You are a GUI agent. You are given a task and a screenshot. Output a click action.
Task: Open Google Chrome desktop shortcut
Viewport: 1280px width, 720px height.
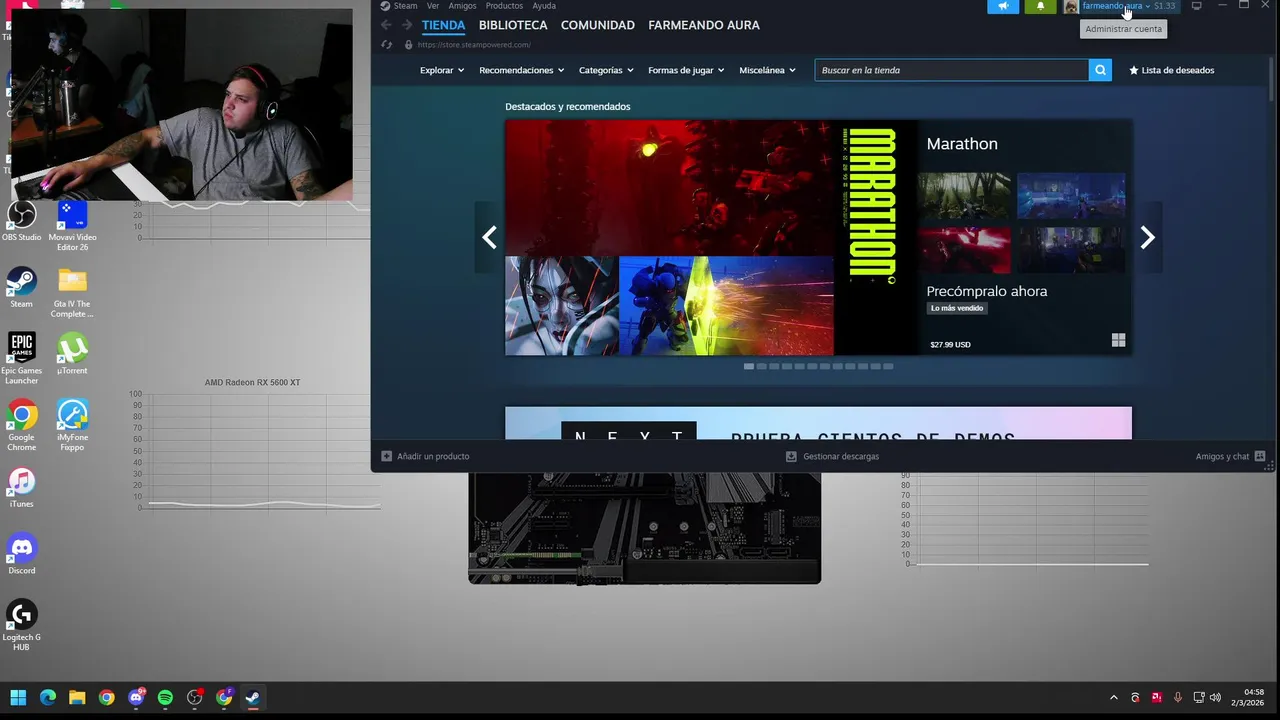pyautogui.click(x=21, y=426)
